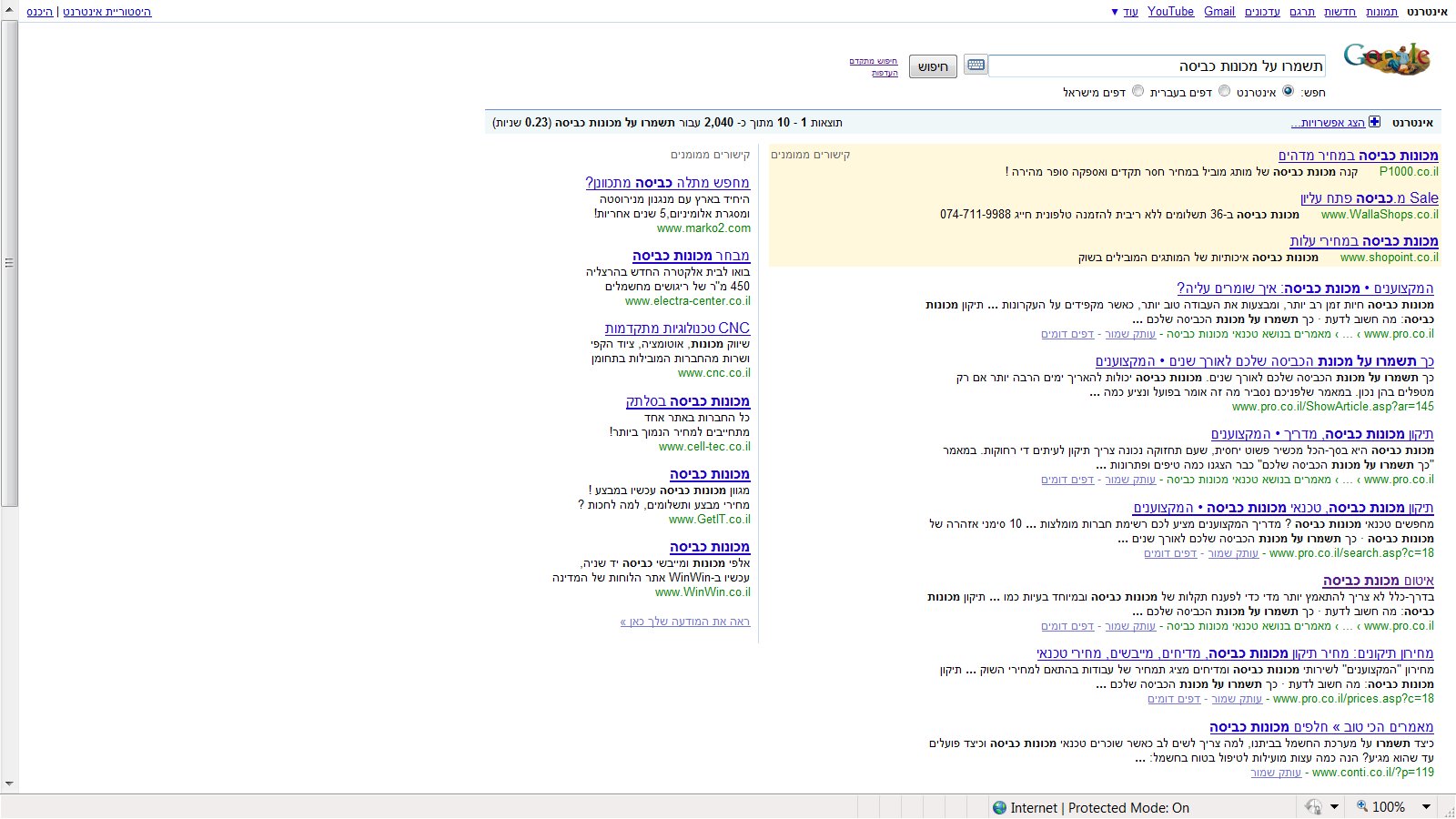
Task: Open sponsored link מכונות כביסה במחיר מדהים
Action: (1359, 156)
